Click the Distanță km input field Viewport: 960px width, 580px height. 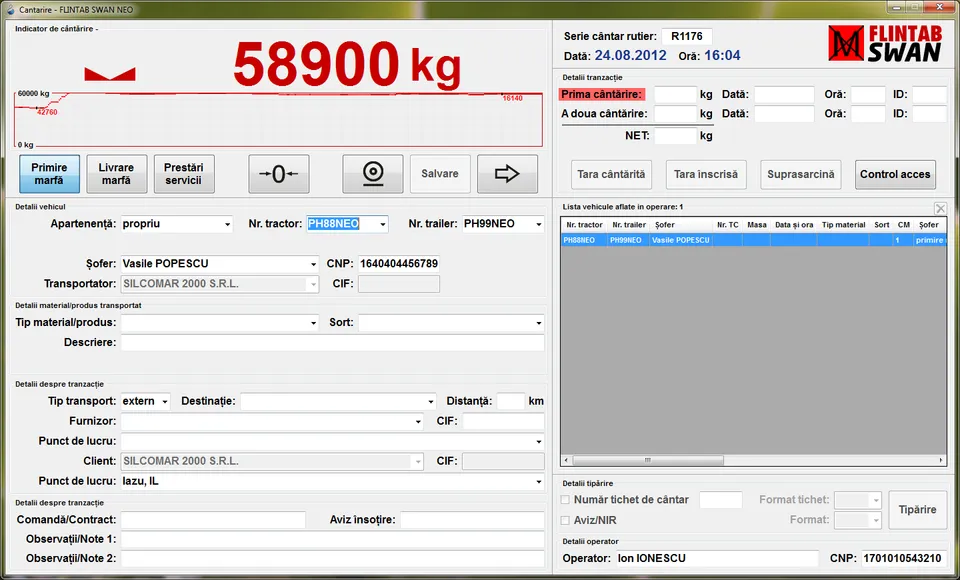coord(511,401)
